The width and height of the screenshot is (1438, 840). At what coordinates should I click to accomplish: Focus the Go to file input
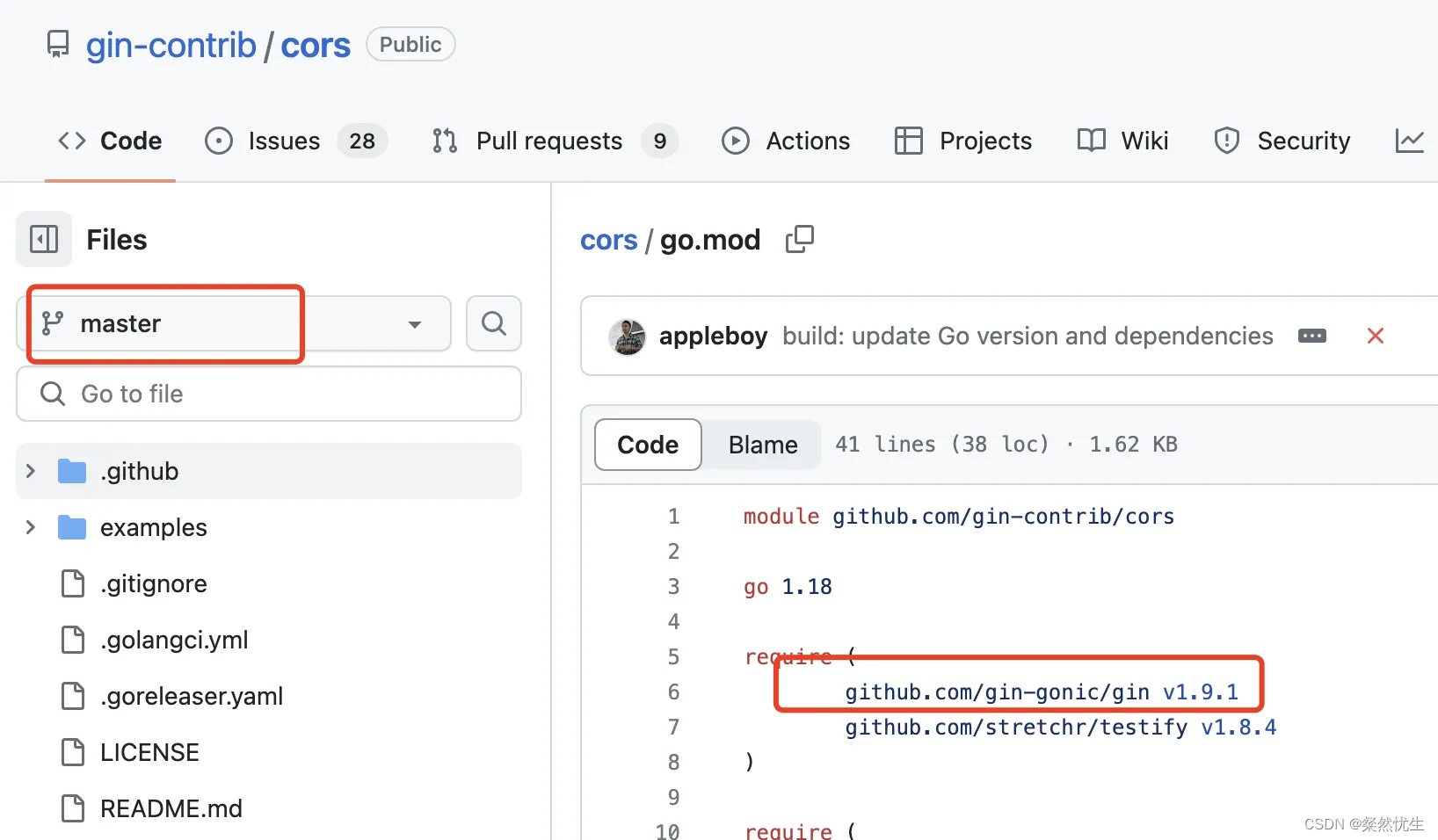(x=269, y=394)
